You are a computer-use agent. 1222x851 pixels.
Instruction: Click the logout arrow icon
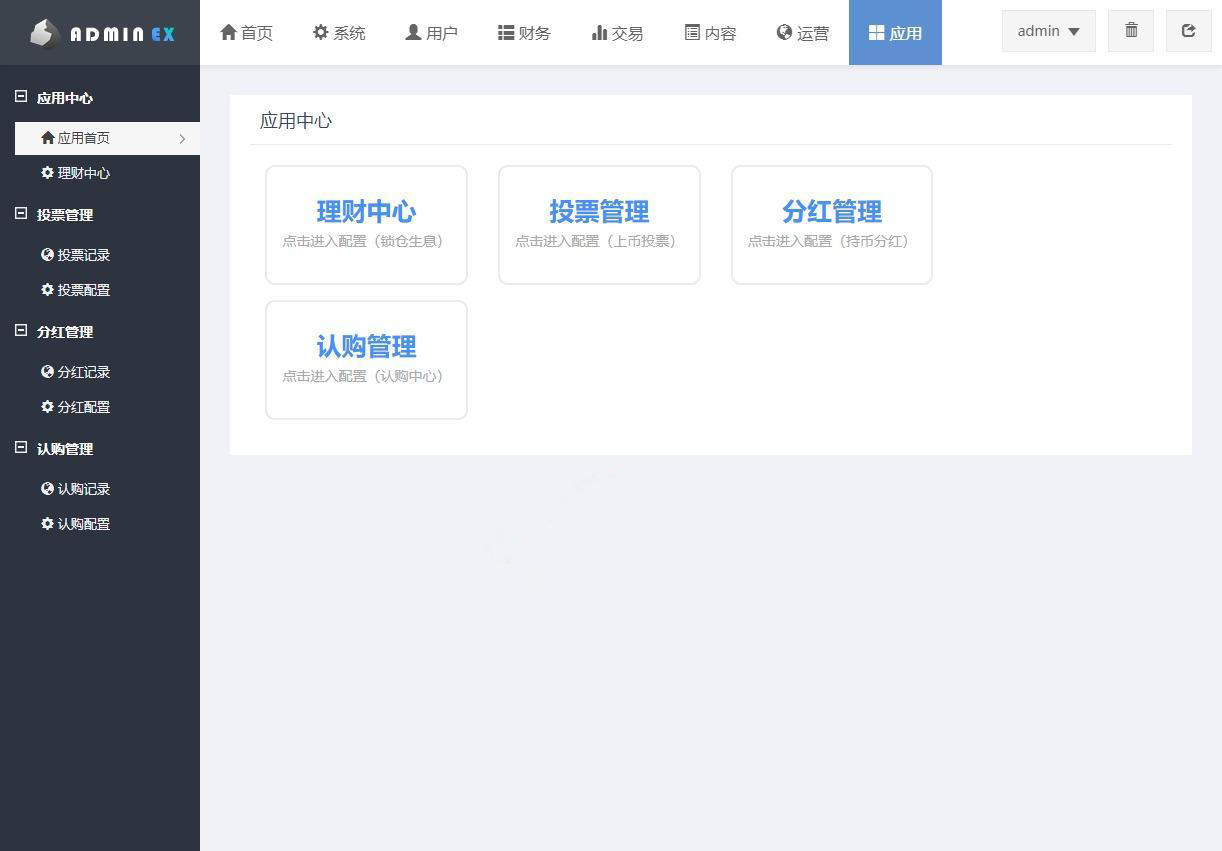click(x=1189, y=31)
